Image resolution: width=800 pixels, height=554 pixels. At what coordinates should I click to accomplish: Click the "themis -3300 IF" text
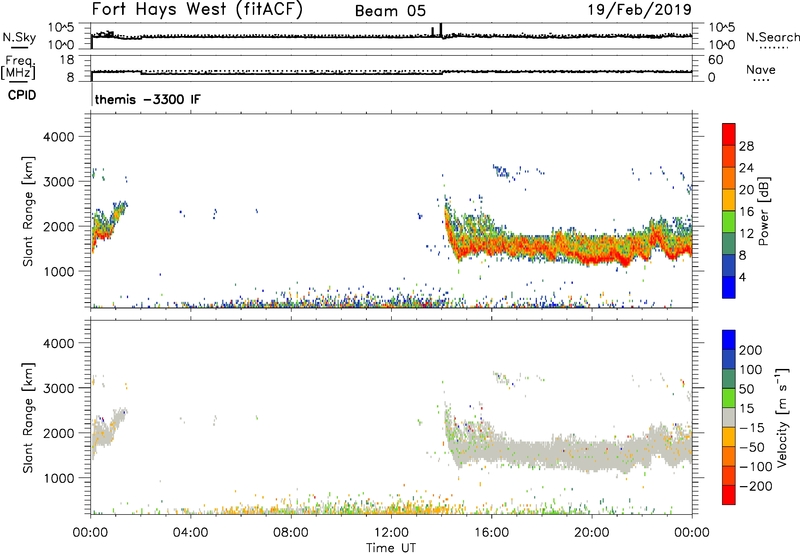(147, 99)
